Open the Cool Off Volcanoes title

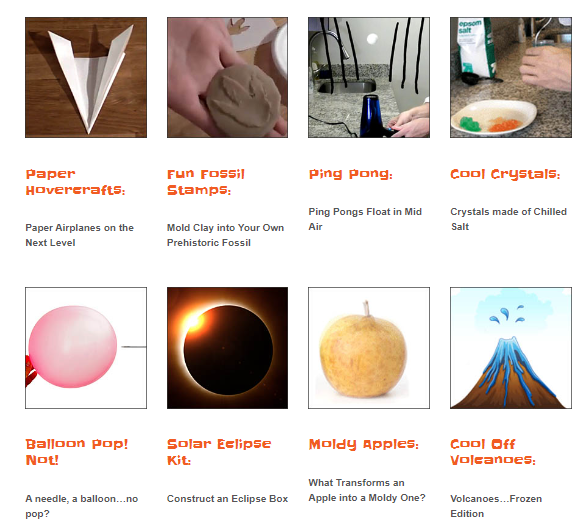pos(493,452)
